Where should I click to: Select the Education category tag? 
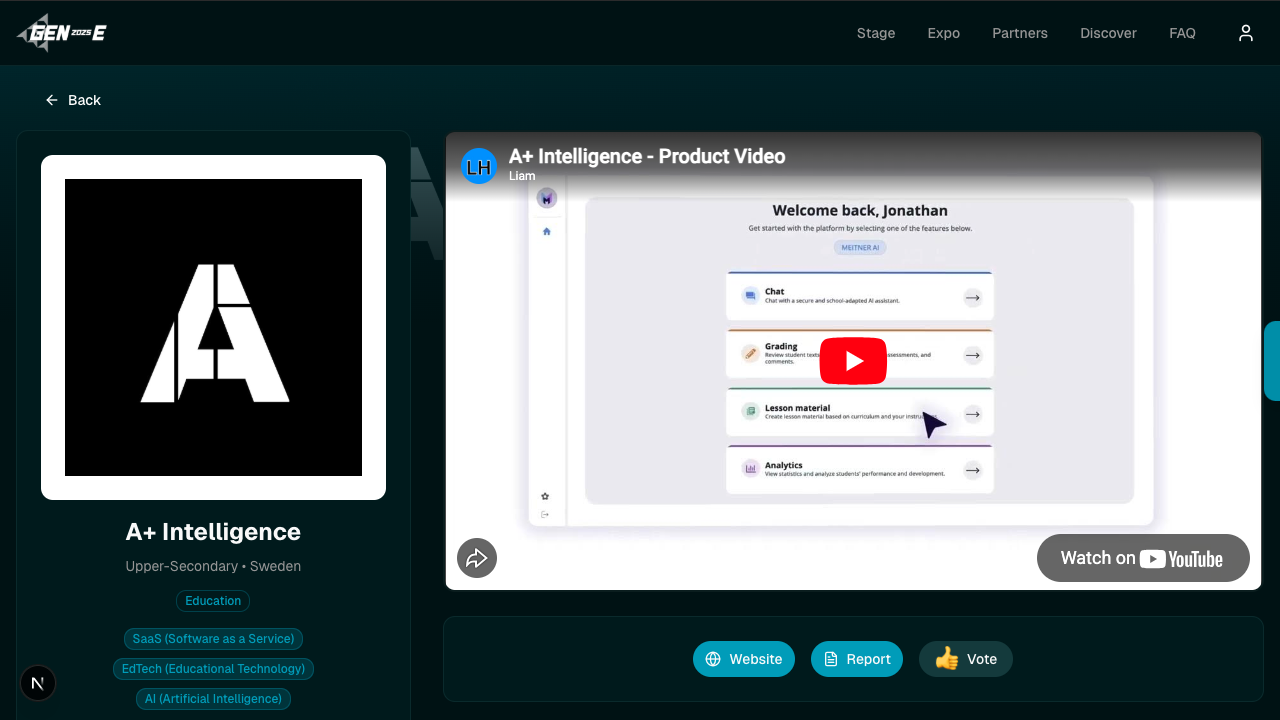coord(213,600)
